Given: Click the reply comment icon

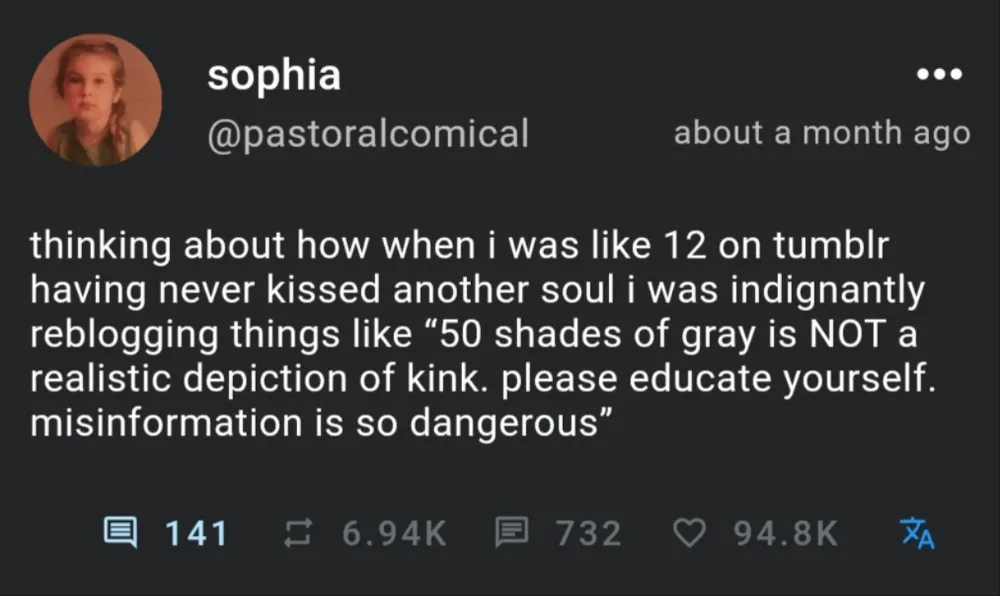Looking at the screenshot, I should click(122, 532).
